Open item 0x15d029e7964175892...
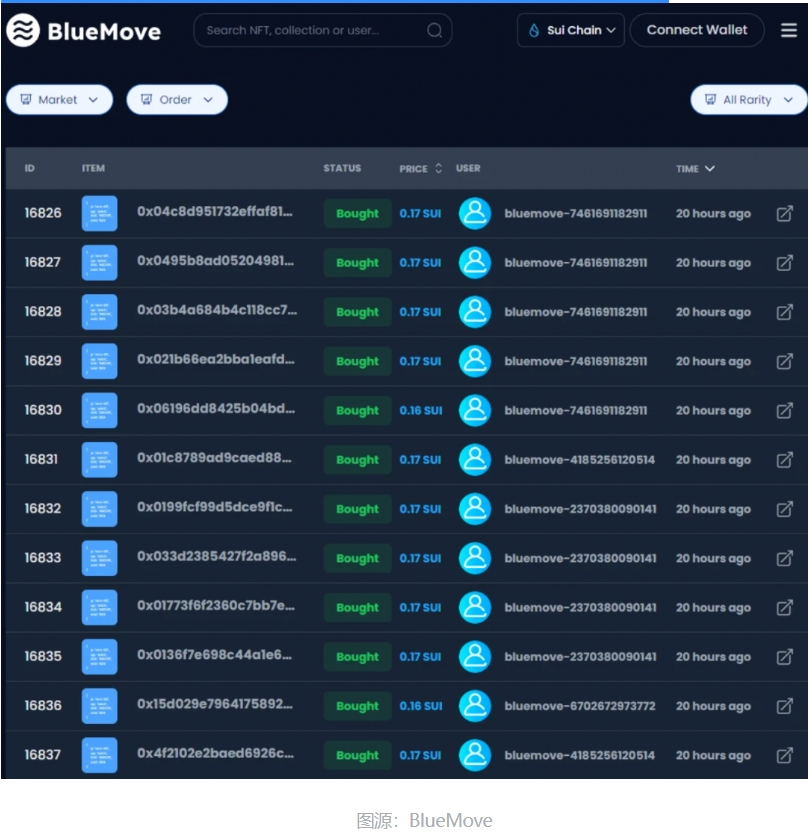Image resolution: width=809 pixels, height=832 pixels. click(x=215, y=705)
